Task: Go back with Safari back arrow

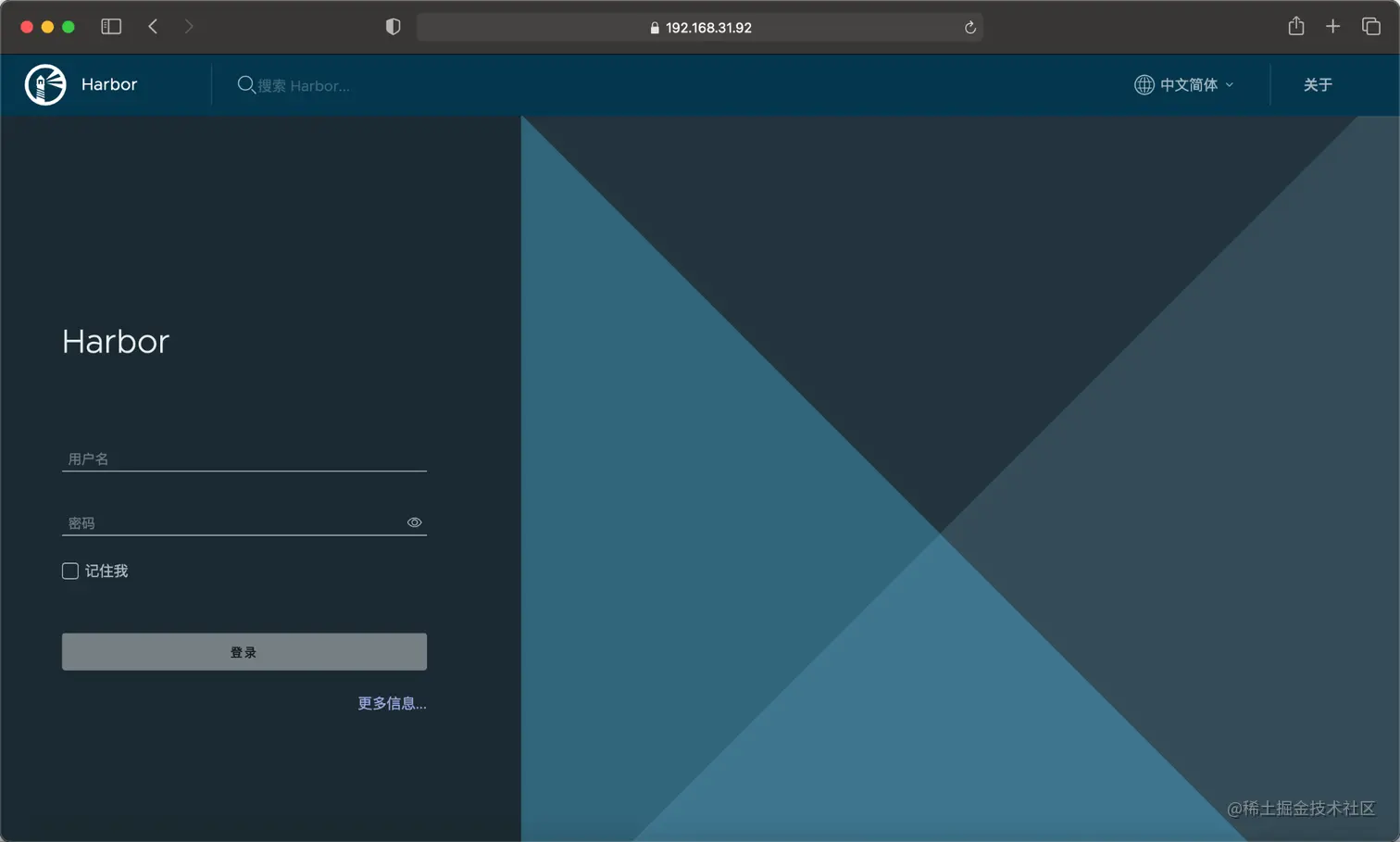Action: tap(153, 27)
